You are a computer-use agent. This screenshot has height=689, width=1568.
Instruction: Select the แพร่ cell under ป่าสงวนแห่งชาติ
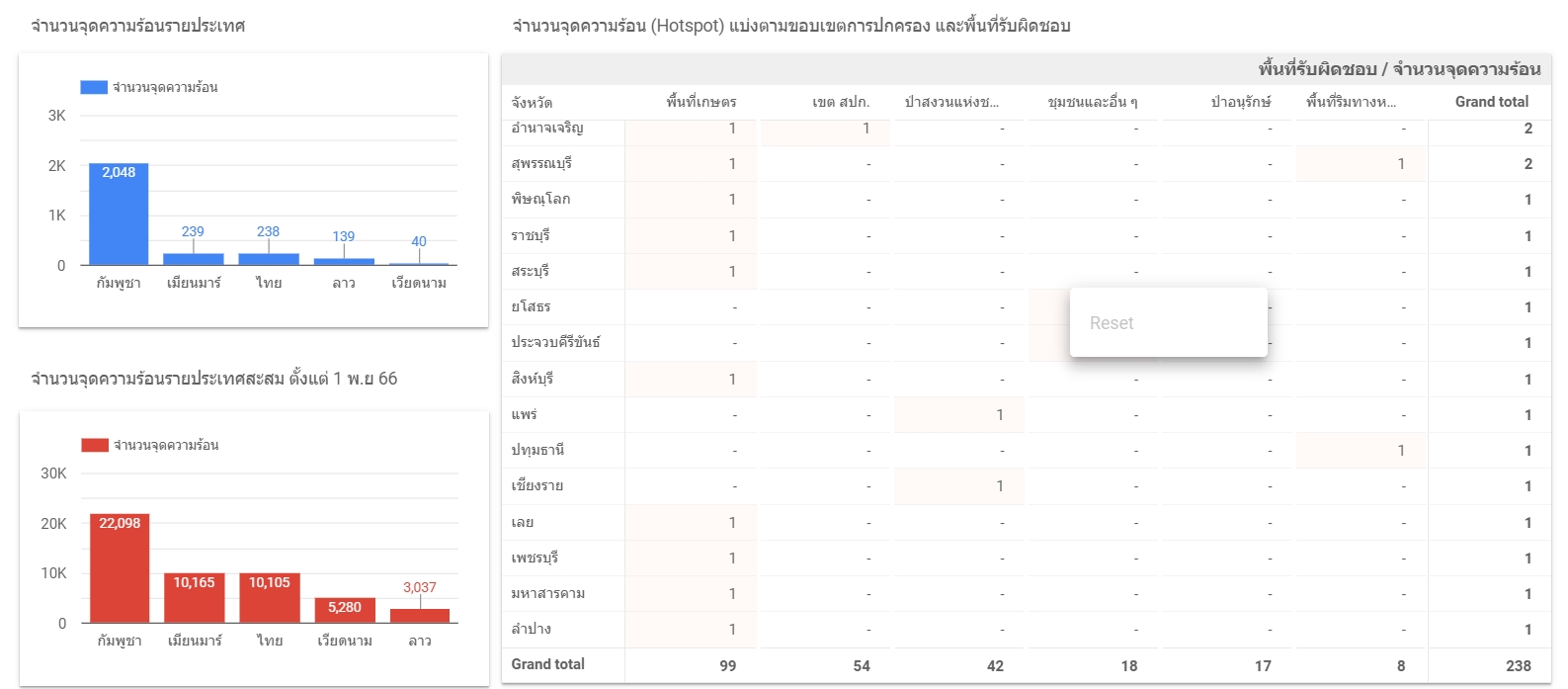(959, 415)
